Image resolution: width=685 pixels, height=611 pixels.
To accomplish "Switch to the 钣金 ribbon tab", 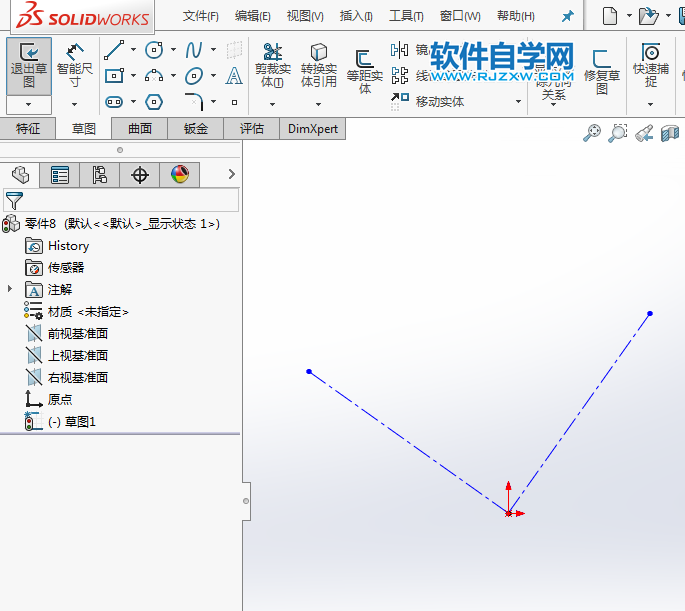I will [196, 128].
